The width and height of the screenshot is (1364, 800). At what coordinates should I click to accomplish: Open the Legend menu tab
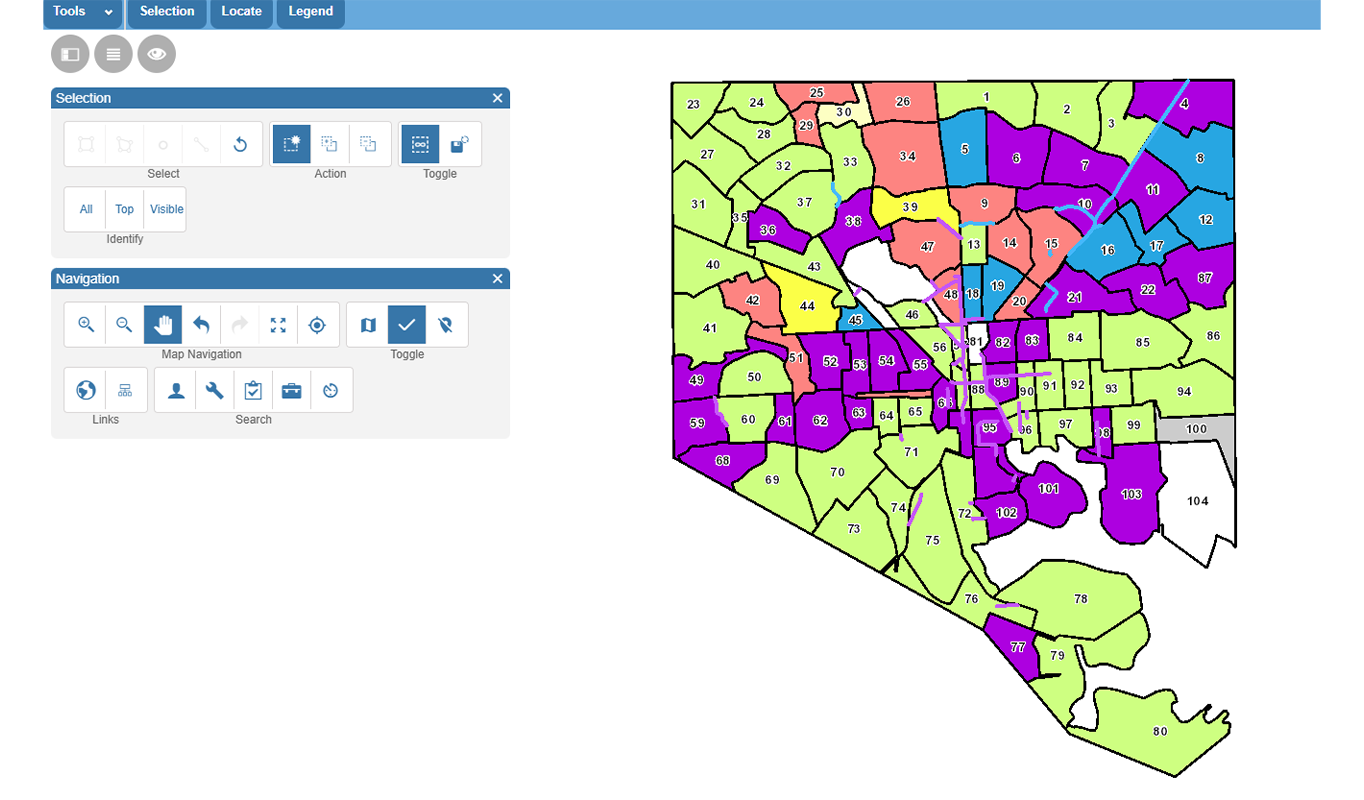click(311, 12)
